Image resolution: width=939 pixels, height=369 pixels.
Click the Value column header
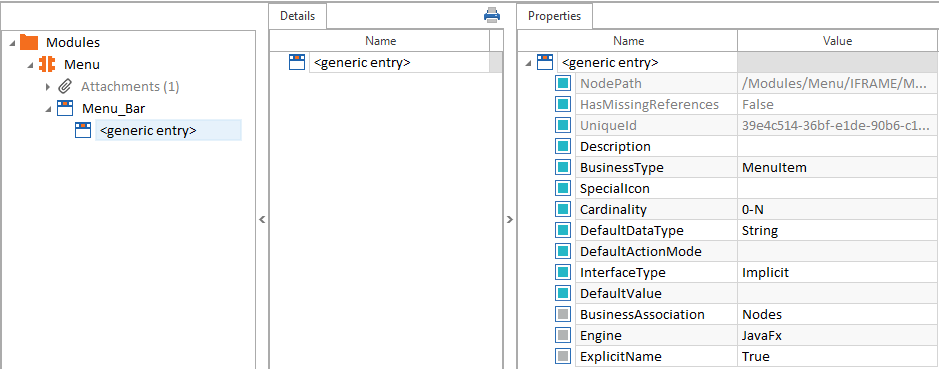pyautogui.click(x=837, y=41)
